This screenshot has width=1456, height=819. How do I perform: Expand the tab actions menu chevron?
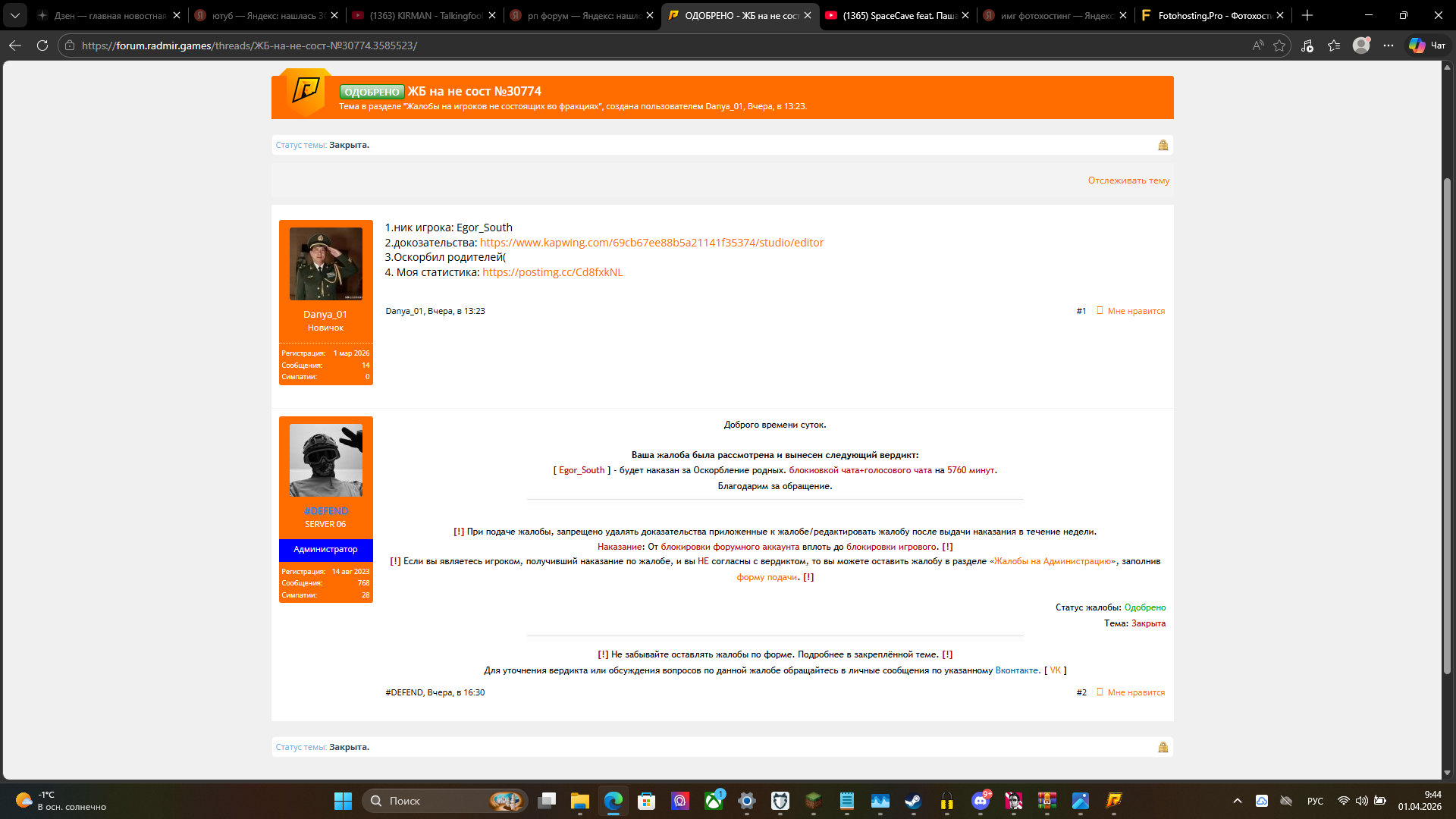point(15,15)
